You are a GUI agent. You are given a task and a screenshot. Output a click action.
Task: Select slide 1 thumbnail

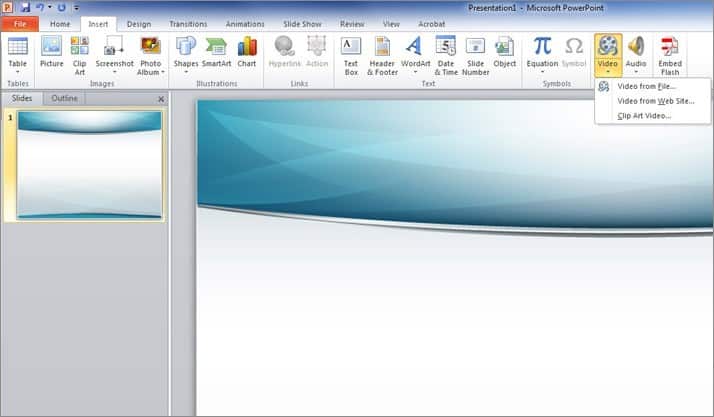click(x=89, y=165)
